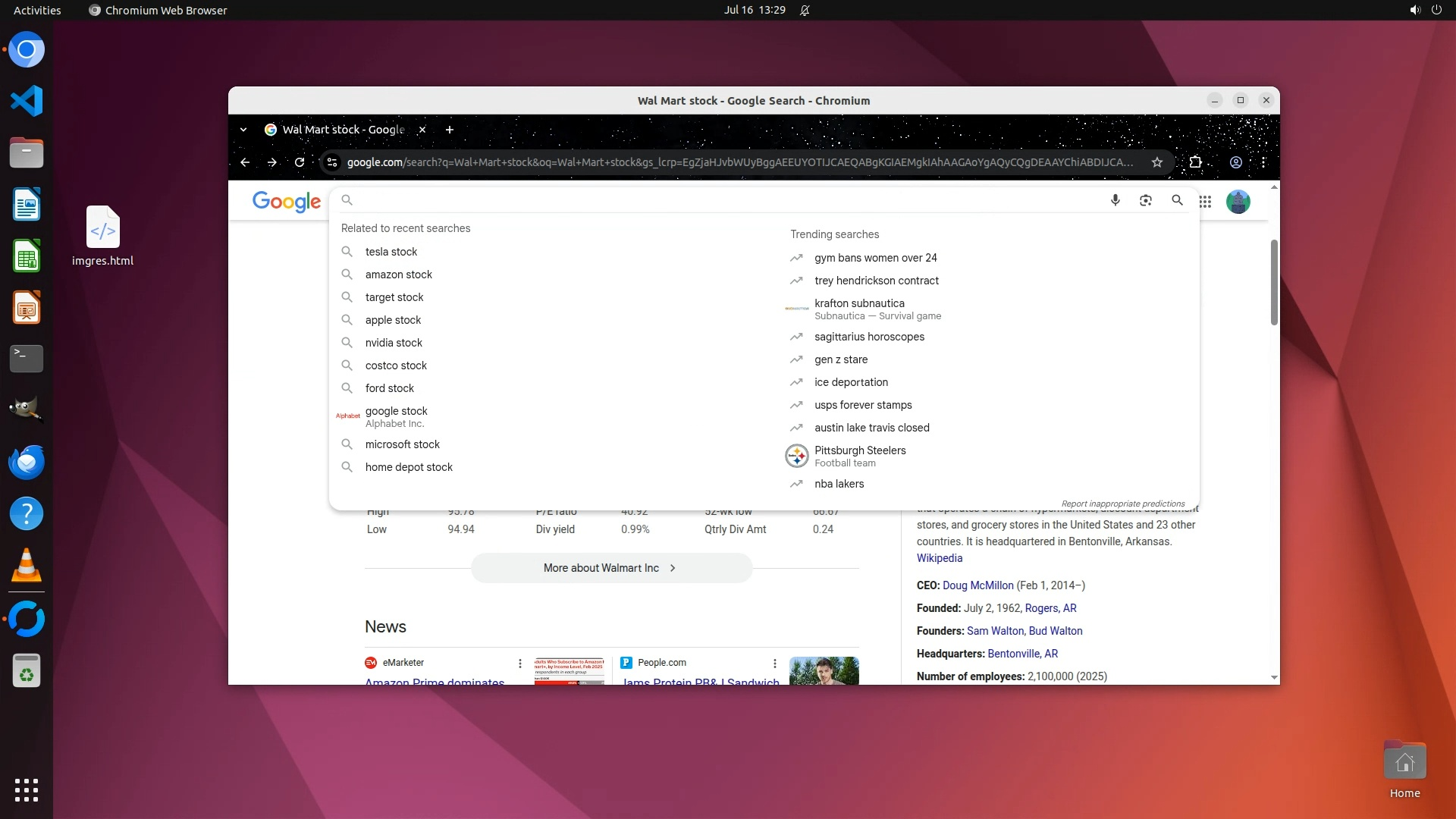Click More about Walmart Inc button
This screenshot has height=819, width=1456.
click(x=610, y=568)
